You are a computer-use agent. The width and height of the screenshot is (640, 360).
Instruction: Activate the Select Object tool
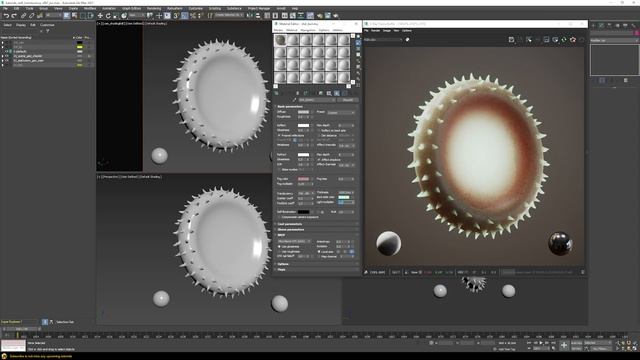point(67,16)
